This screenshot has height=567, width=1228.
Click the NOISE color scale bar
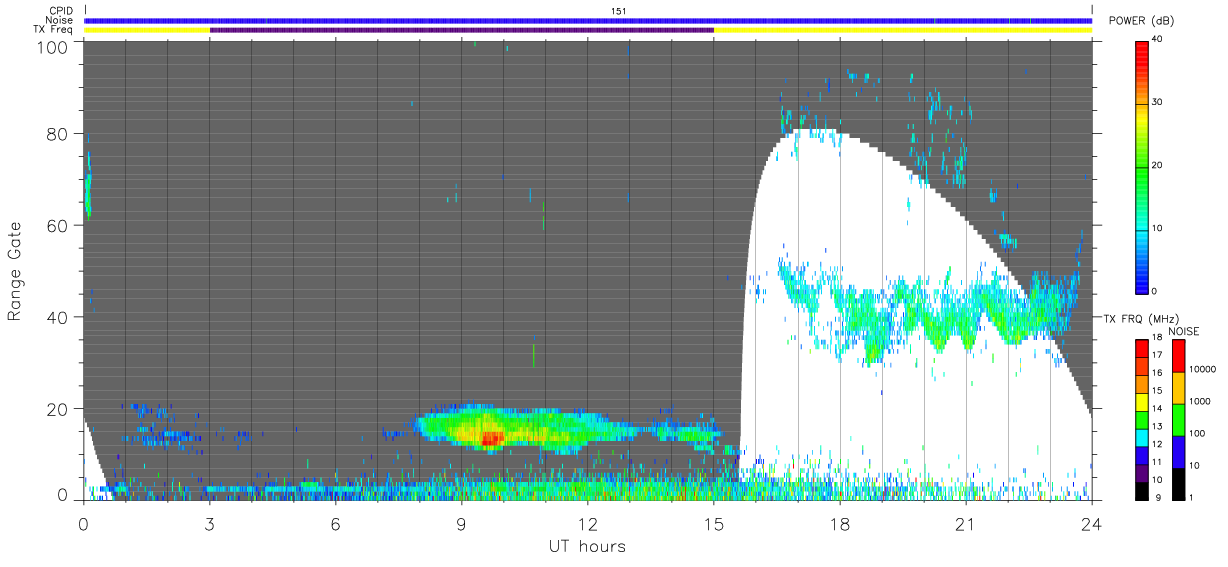click(x=1178, y=418)
